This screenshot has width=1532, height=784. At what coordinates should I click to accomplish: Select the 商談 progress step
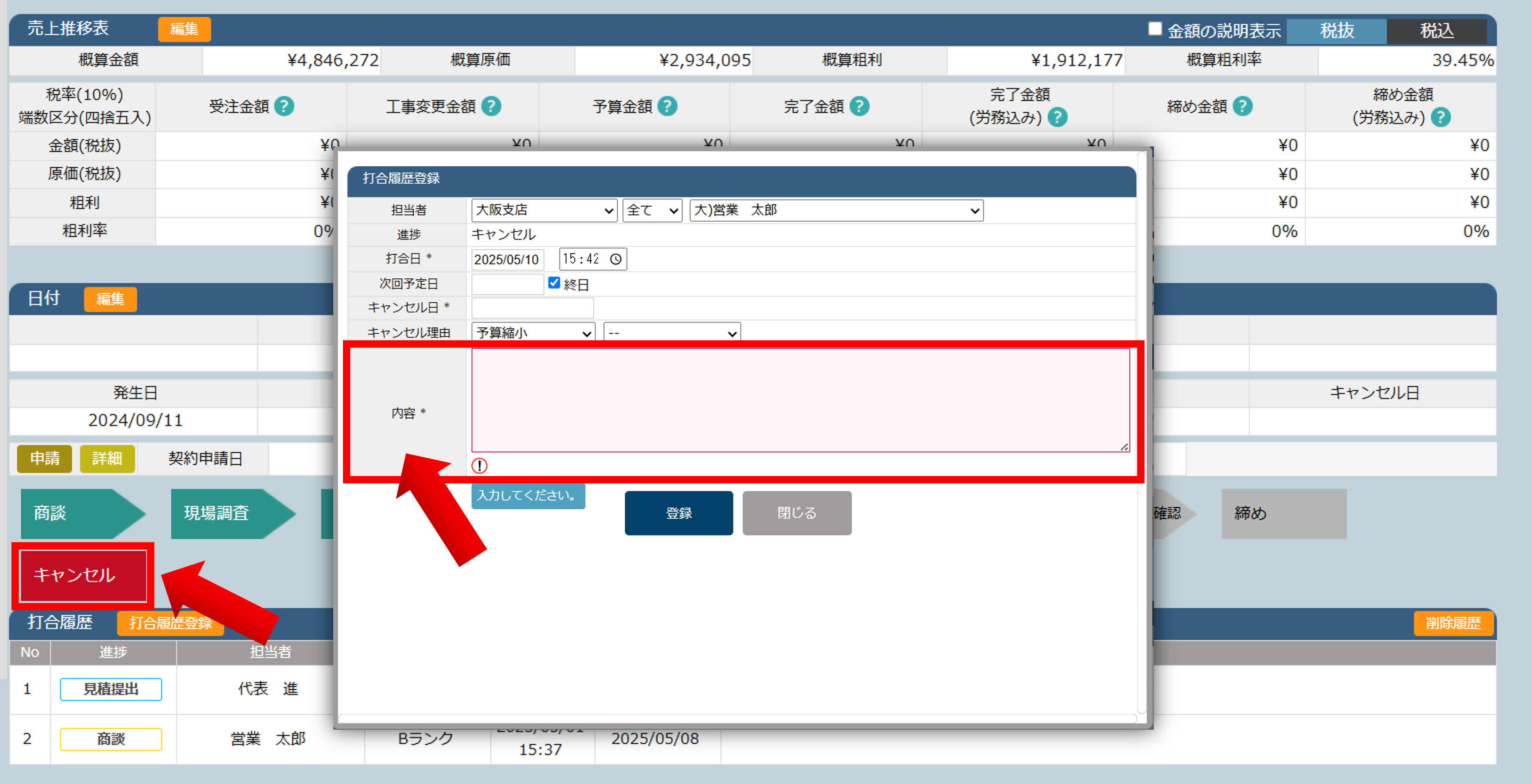tap(83, 514)
